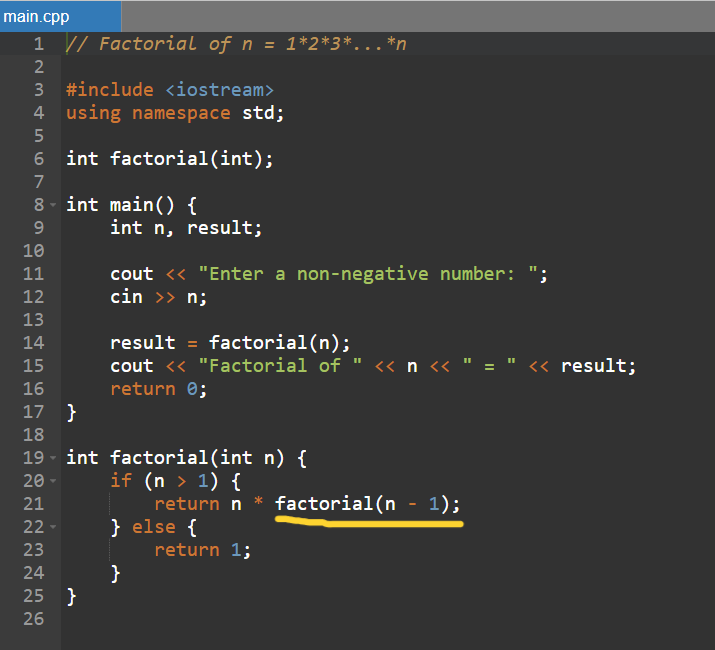
Task: Click '<iostream>' header name
Action: pyautogui.click(x=220, y=90)
